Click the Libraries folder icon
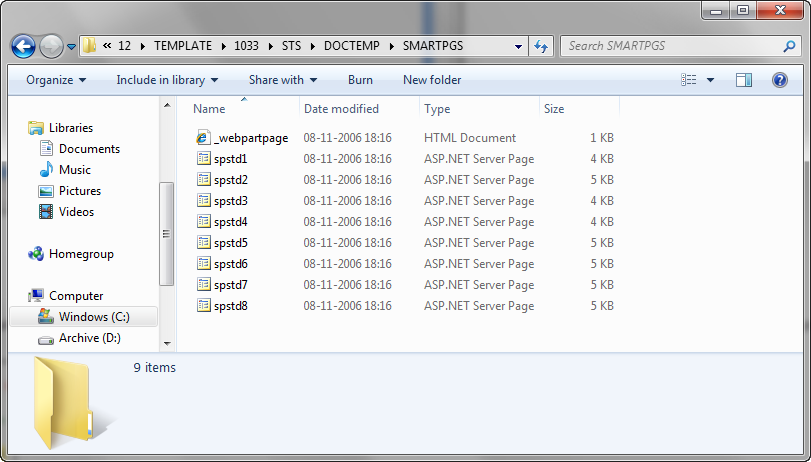The image size is (811, 462). tap(36, 128)
